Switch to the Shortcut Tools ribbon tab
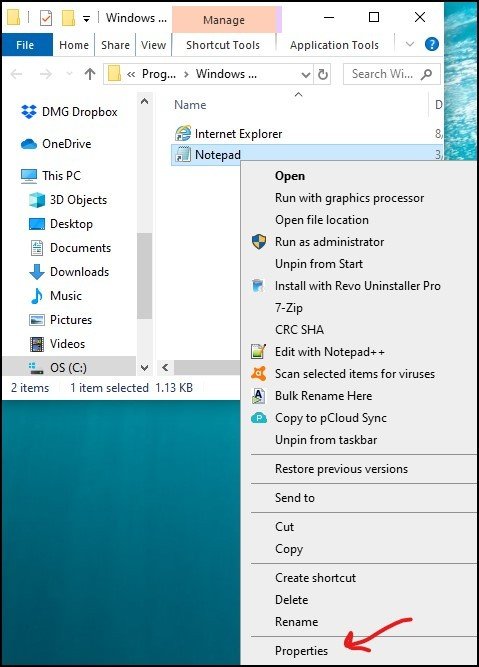This screenshot has height=667, width=479. point(223,45)
